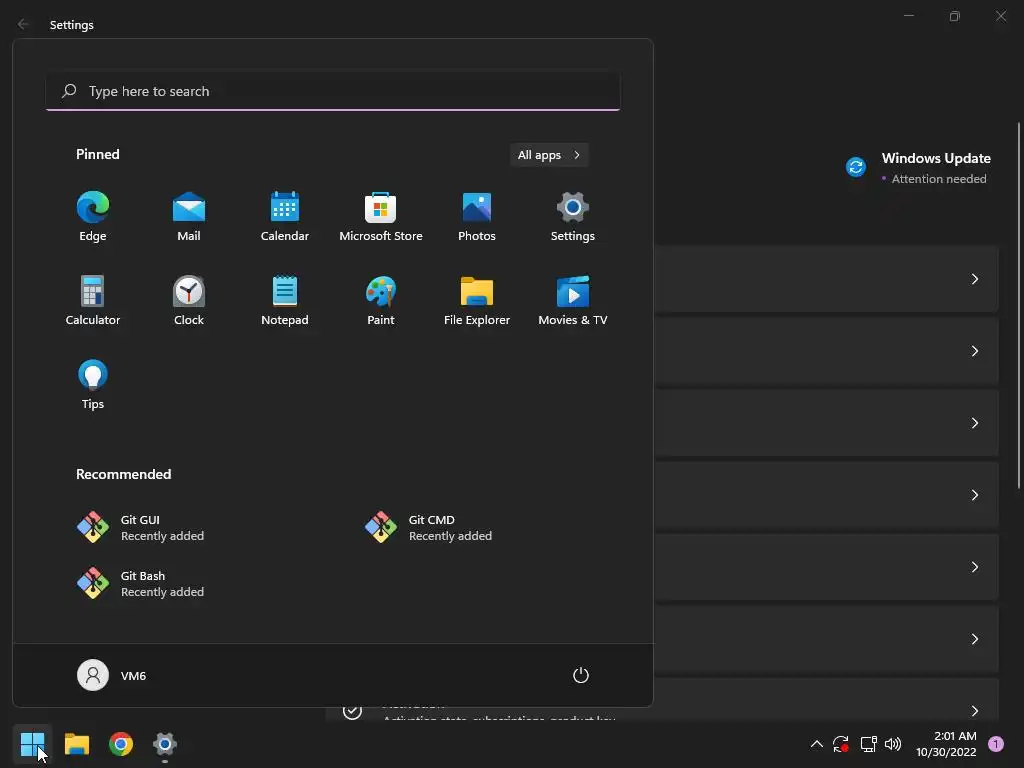Expand the second Settings row chevron
Viewport: 1024px width, 768px height.
pos(974,351)
